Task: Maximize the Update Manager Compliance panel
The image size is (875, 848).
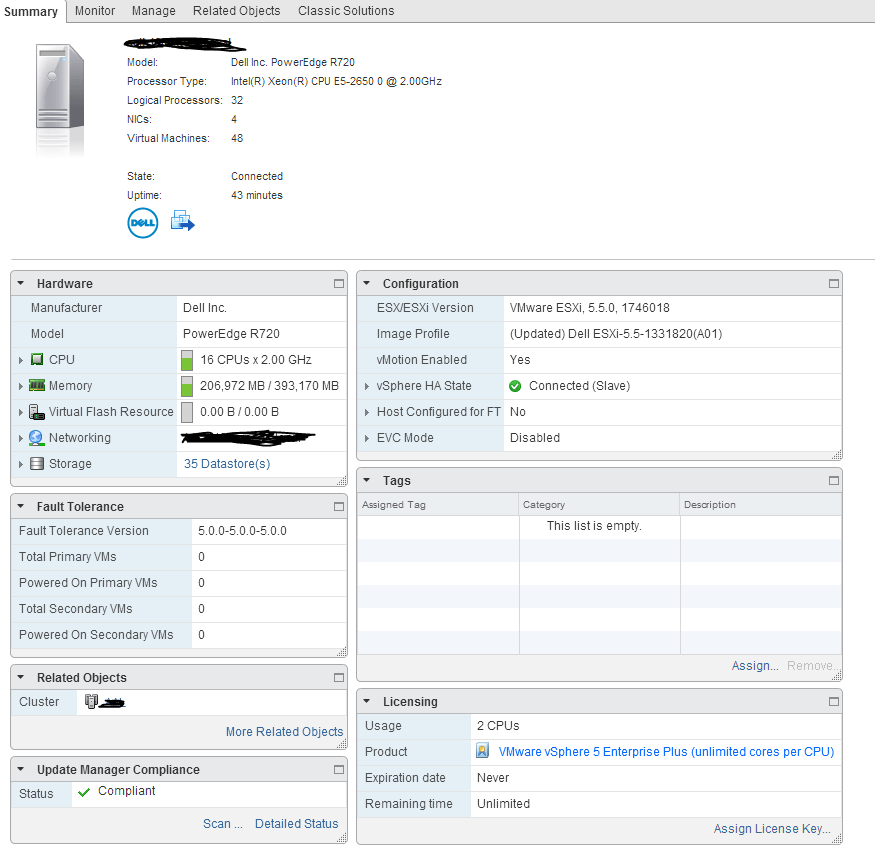Action: 339,769
